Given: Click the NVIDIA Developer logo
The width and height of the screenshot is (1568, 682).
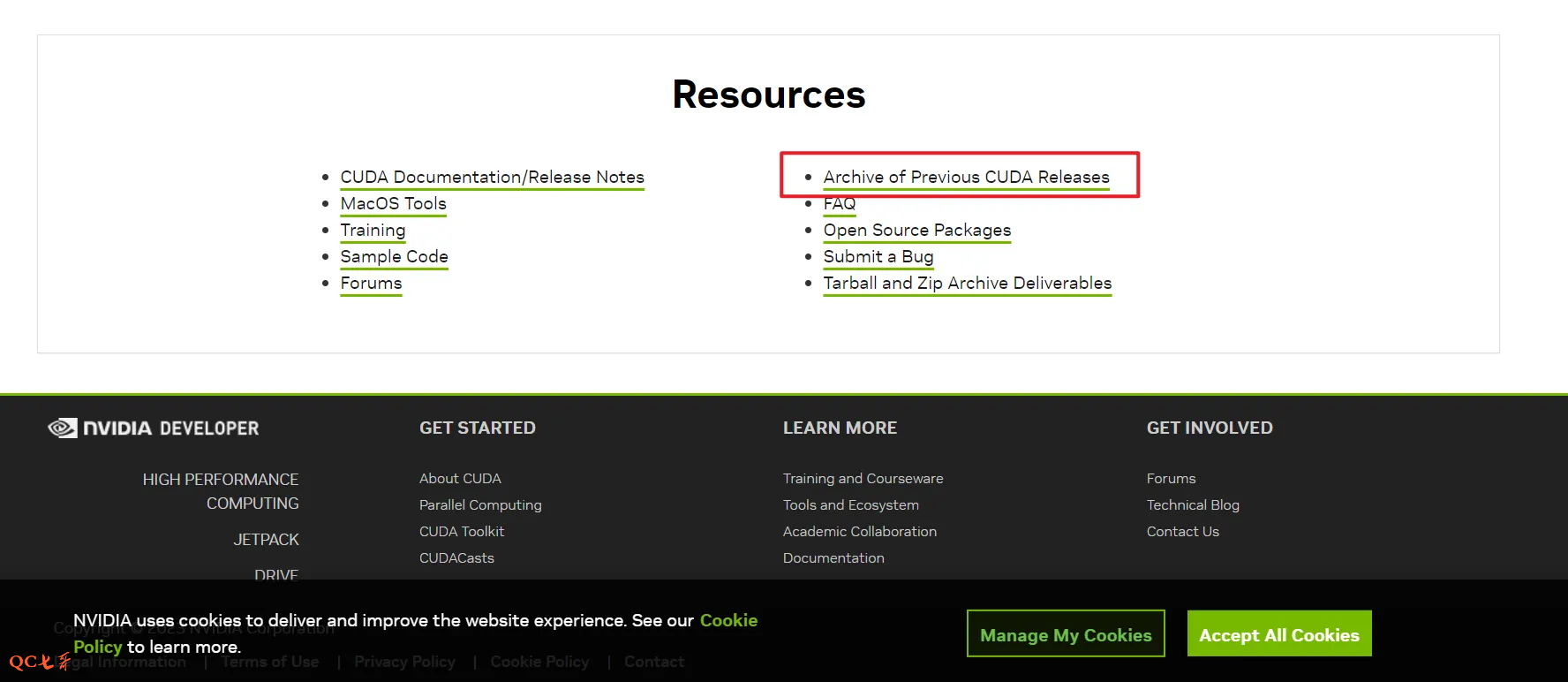Looking at the screenshot, I should coord(154,428).
